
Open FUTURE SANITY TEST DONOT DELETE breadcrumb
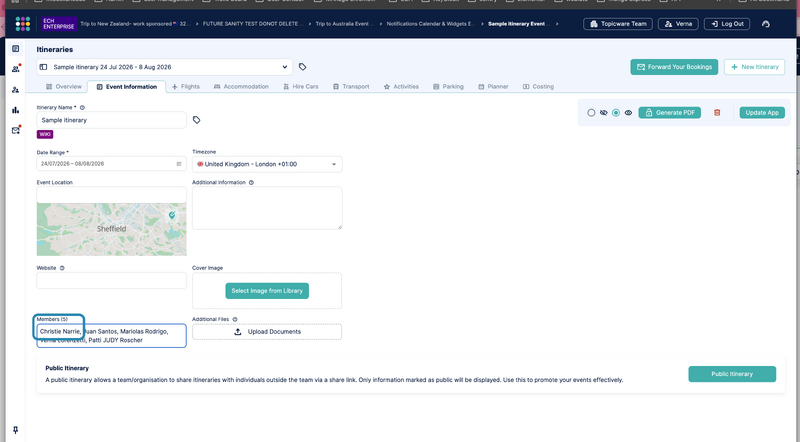click(x=253, y=24)
